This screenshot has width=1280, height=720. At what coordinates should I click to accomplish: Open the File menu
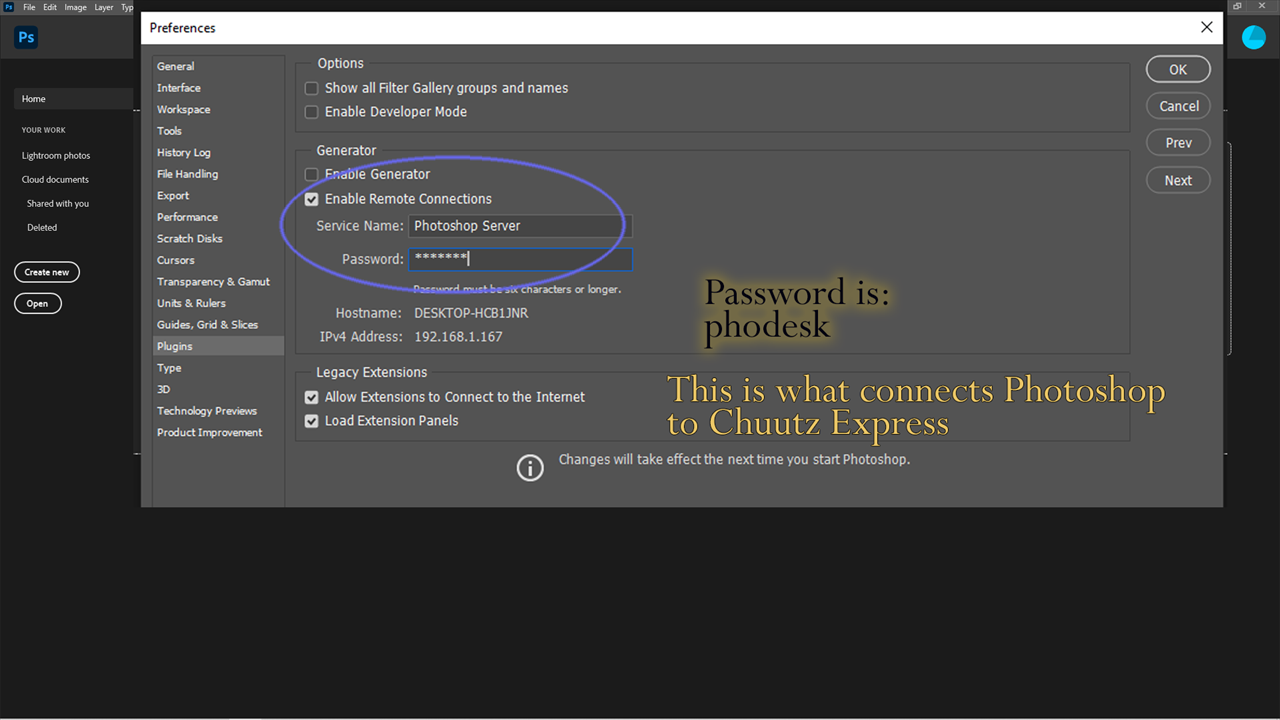30,7
